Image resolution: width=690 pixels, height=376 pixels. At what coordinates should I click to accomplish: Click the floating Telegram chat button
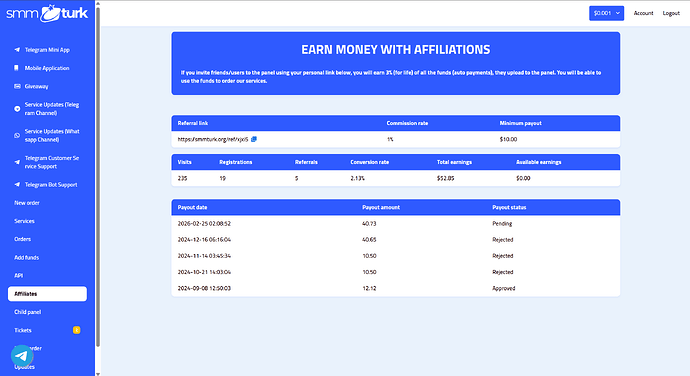pyautogui.click(x=22, y=356)
